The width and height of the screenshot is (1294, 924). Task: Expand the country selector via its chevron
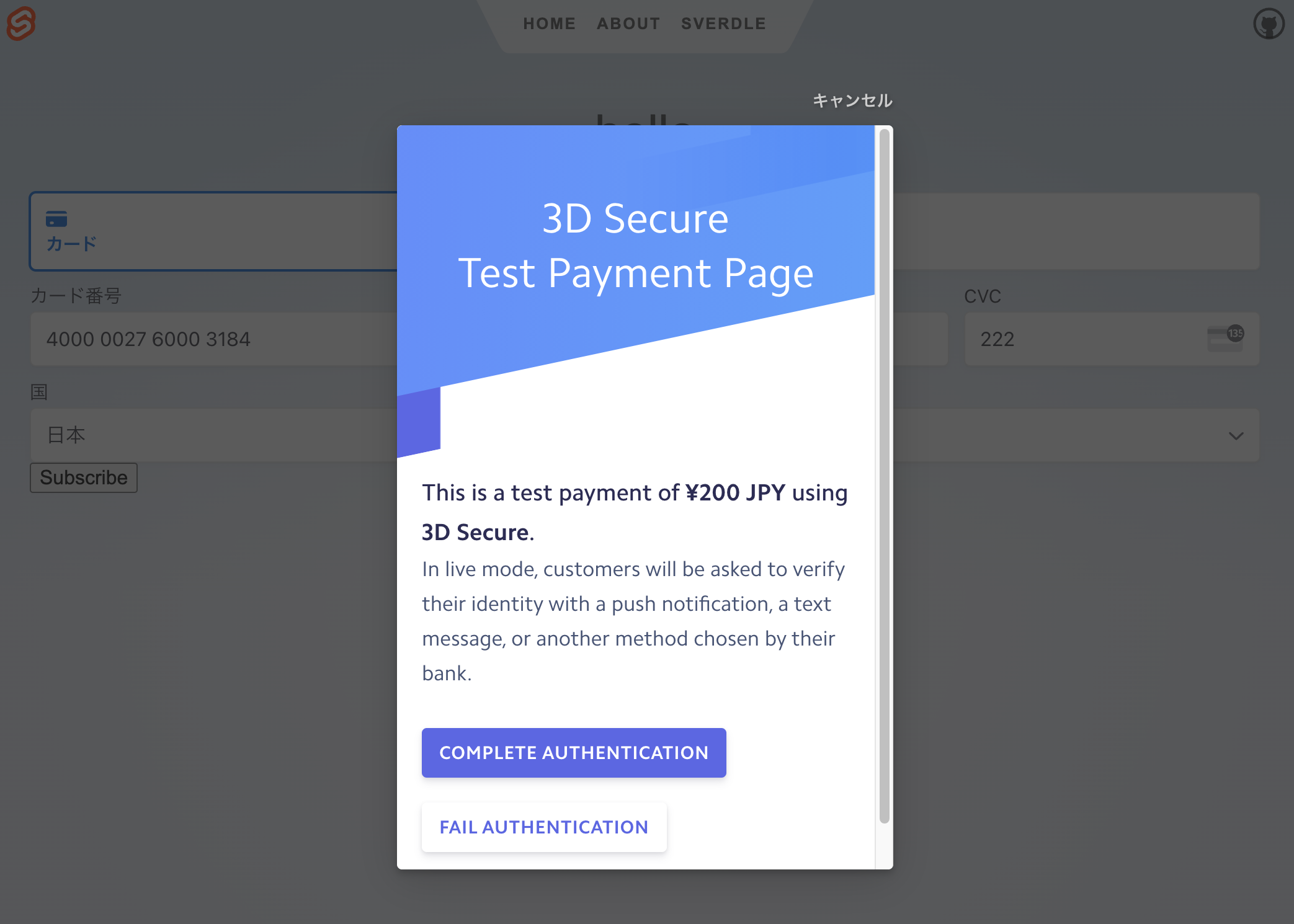[1236, 435]
